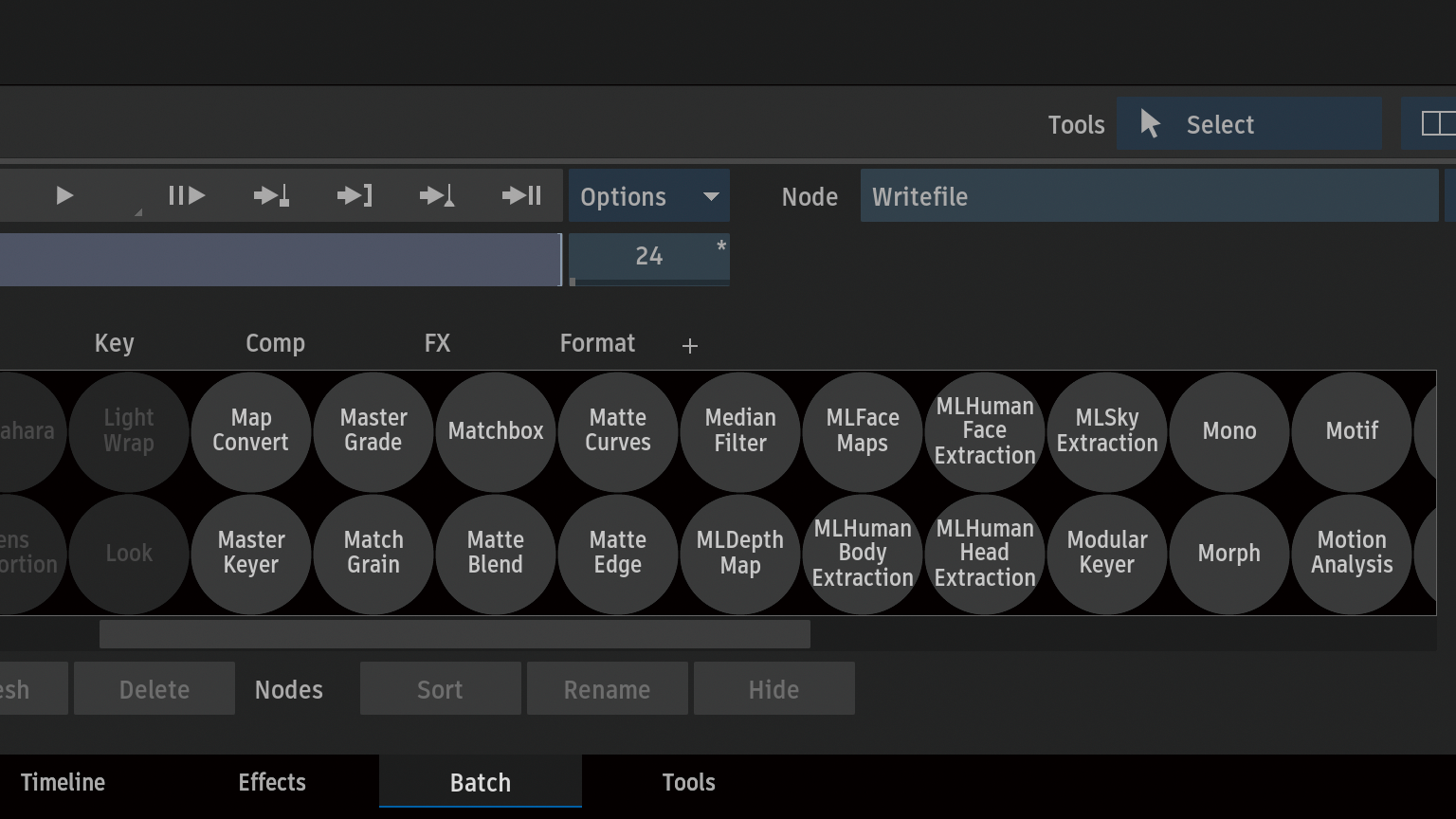Click the Writefile node name field
The width and height of the screenshot is (1456, 819).
click(1149, 196)
